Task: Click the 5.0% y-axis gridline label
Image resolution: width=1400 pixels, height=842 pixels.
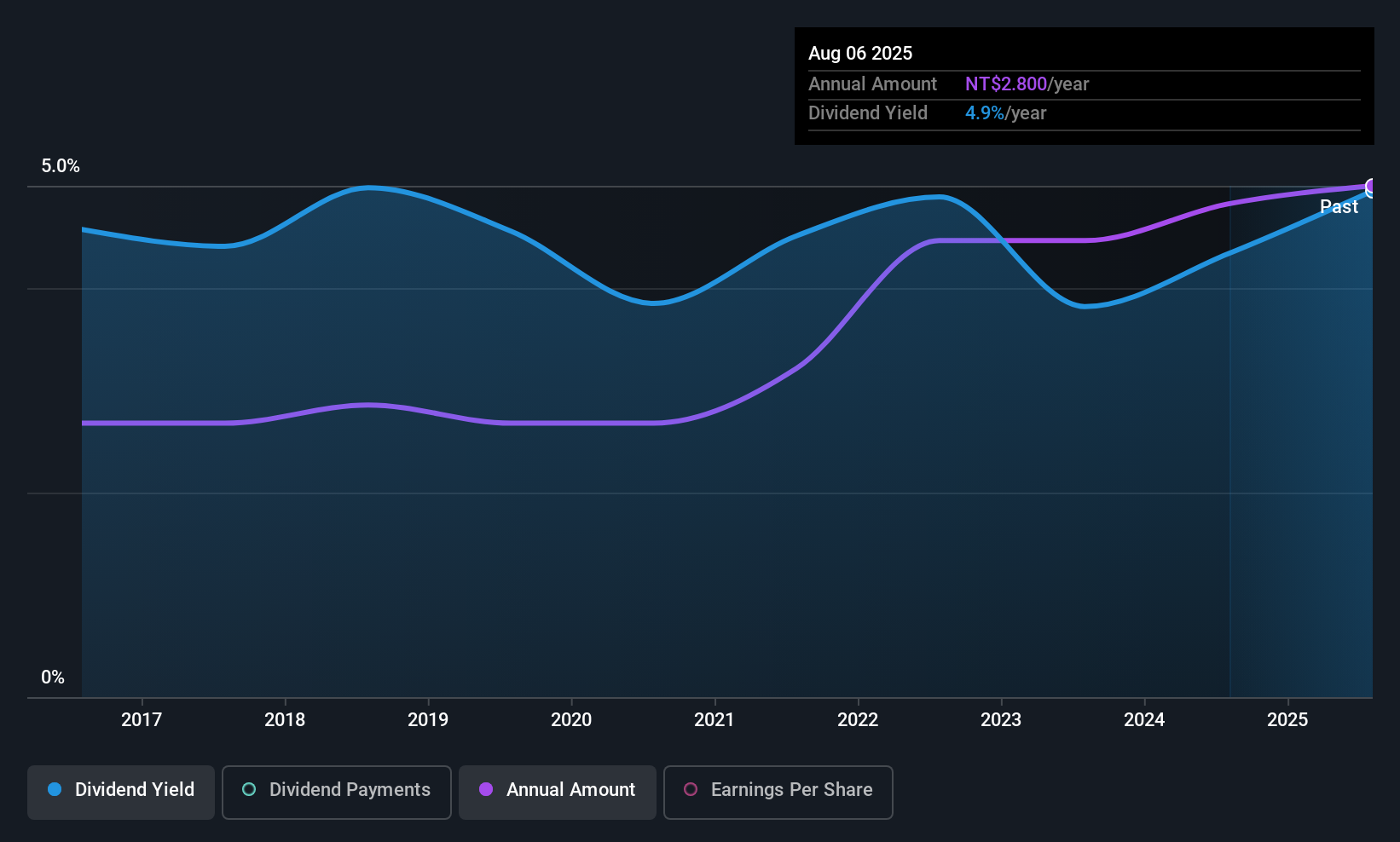Action: point(61,166)
